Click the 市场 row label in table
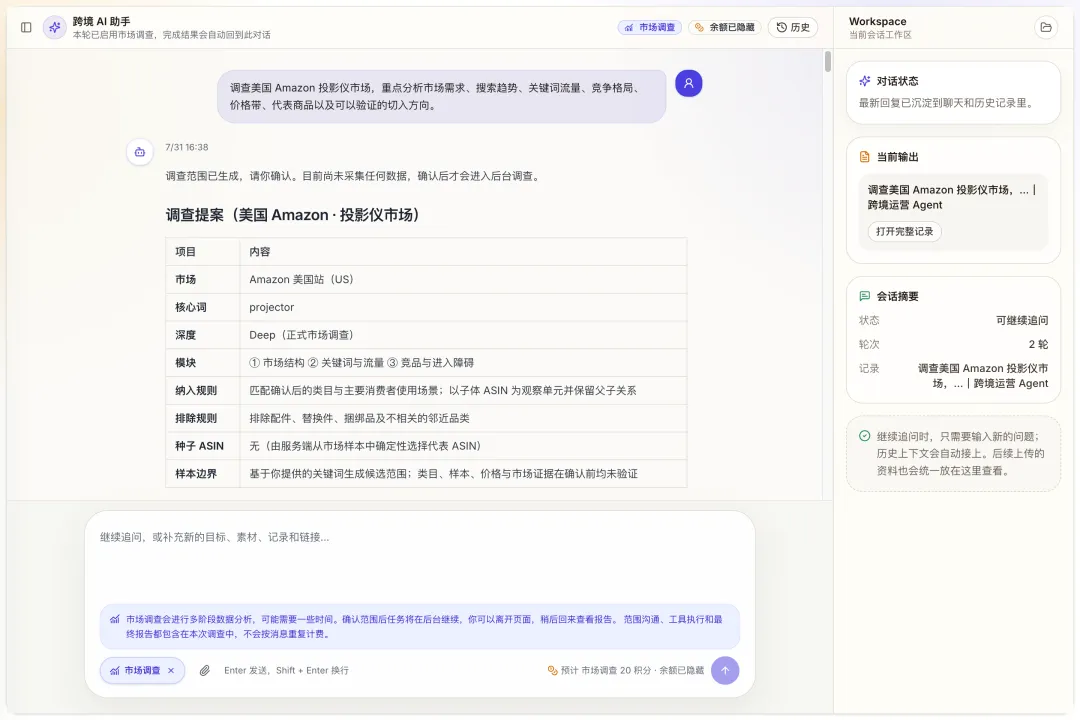Image resolution: width=1080 pixels, height=720 pixels. coord(185,280)
